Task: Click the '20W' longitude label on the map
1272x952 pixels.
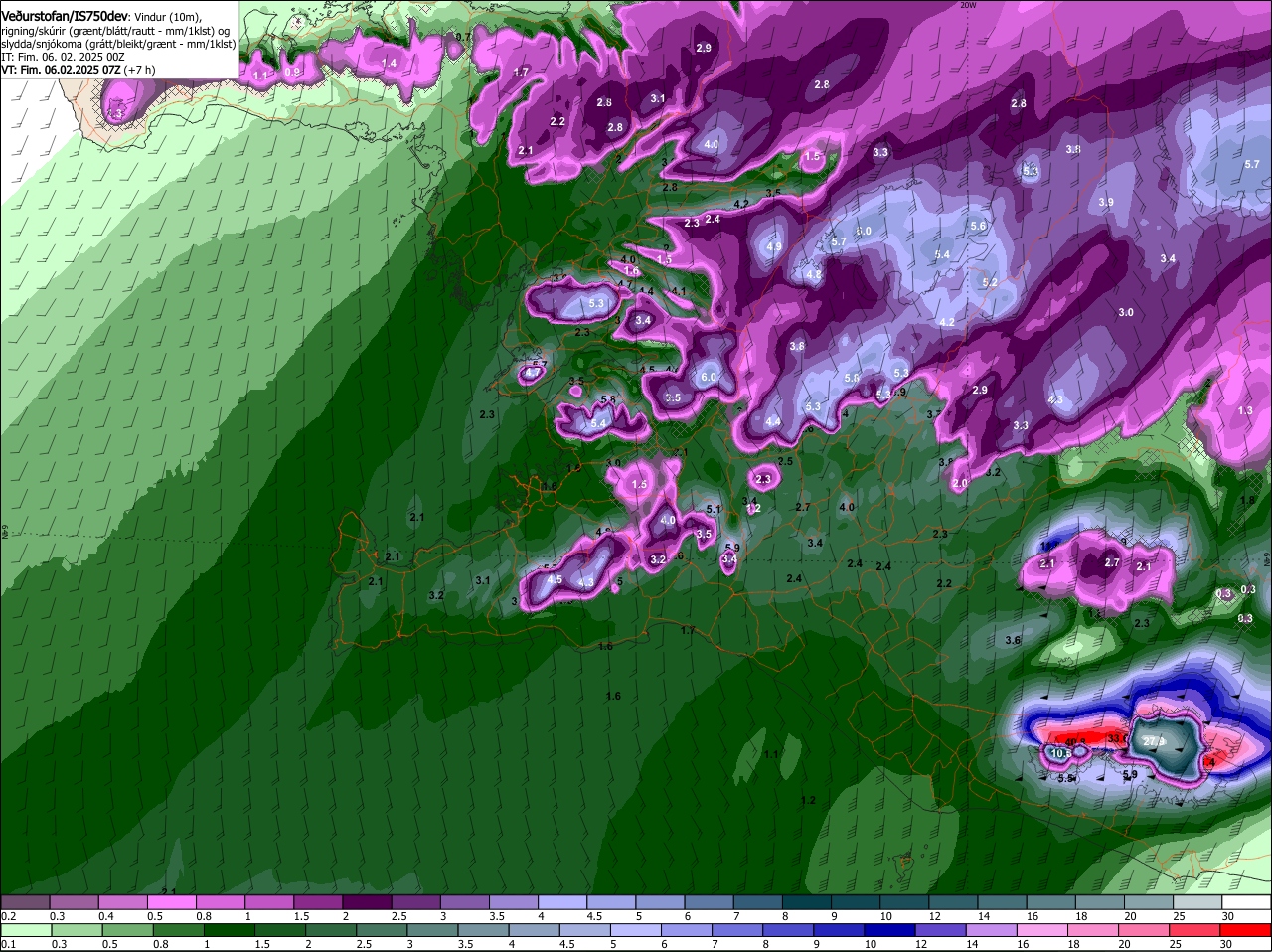Action: [969, 5]
